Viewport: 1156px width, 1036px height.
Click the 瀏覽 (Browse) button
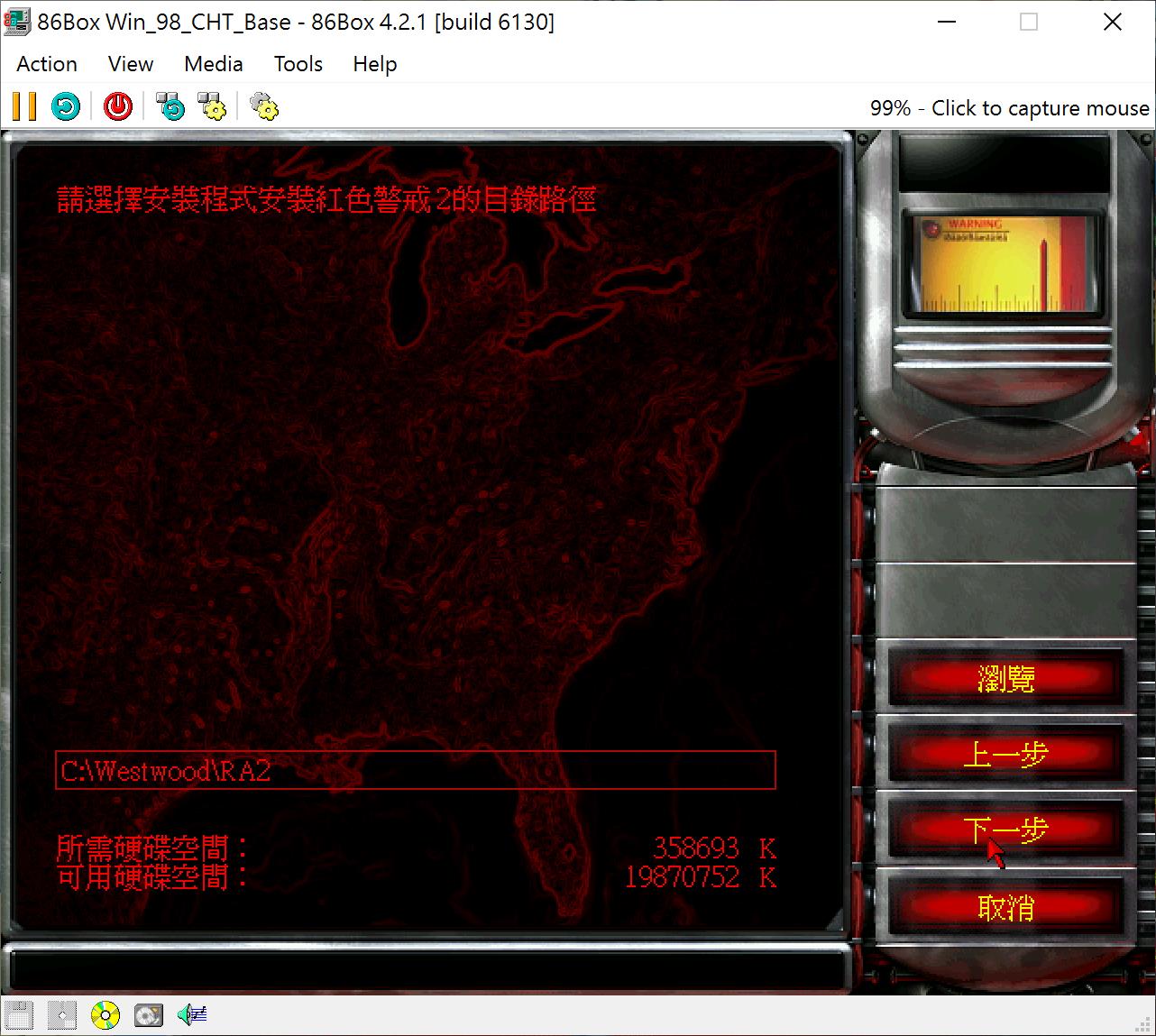point(1005,678)
